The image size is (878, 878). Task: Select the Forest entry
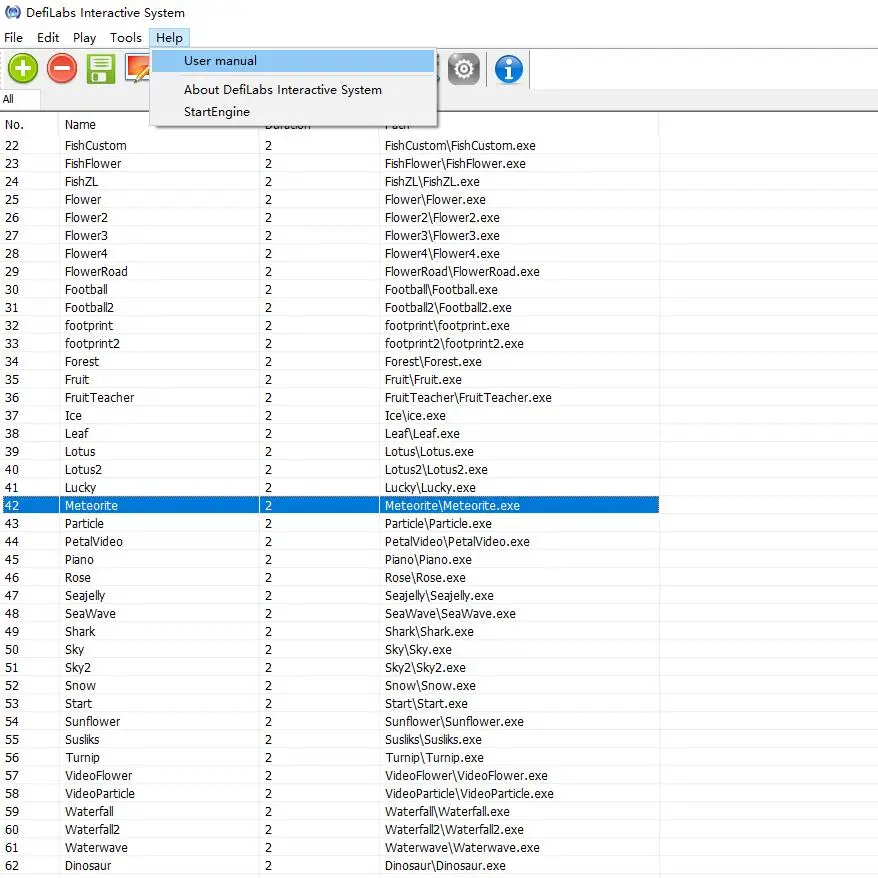click(330, 362)
